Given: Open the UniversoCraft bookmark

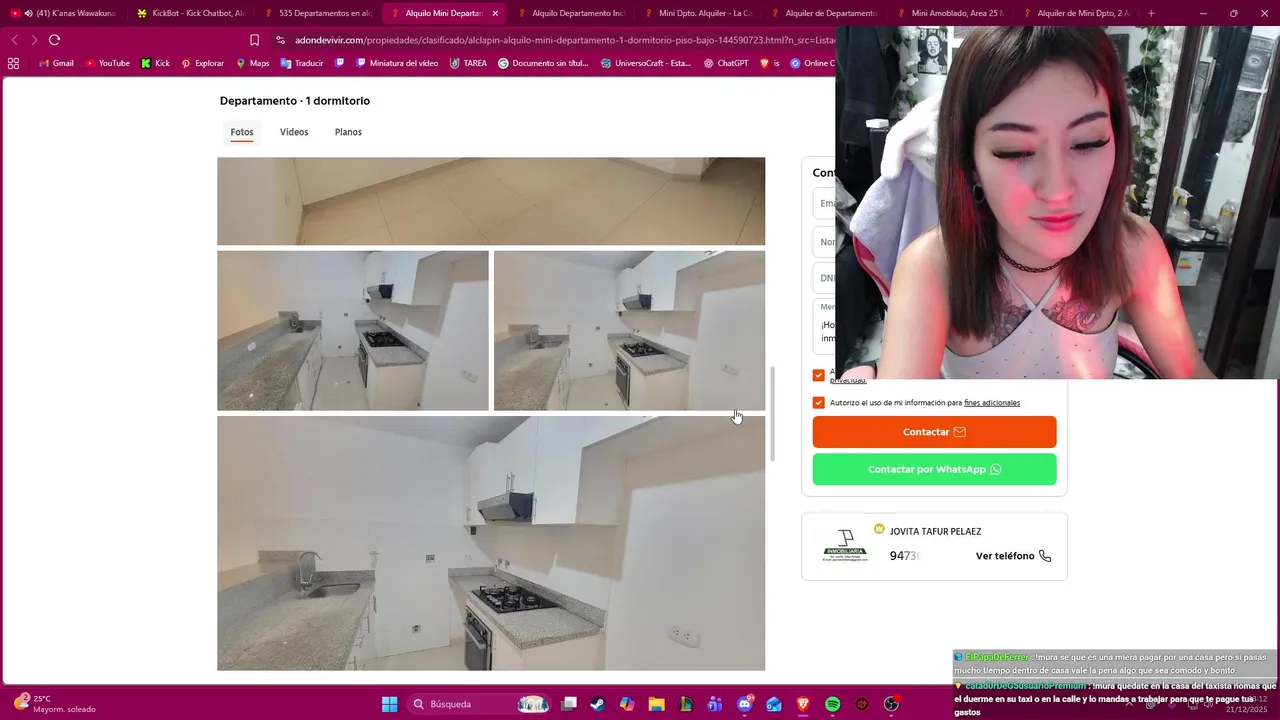Looking at the screenshot, I should [x=646, y=63].
